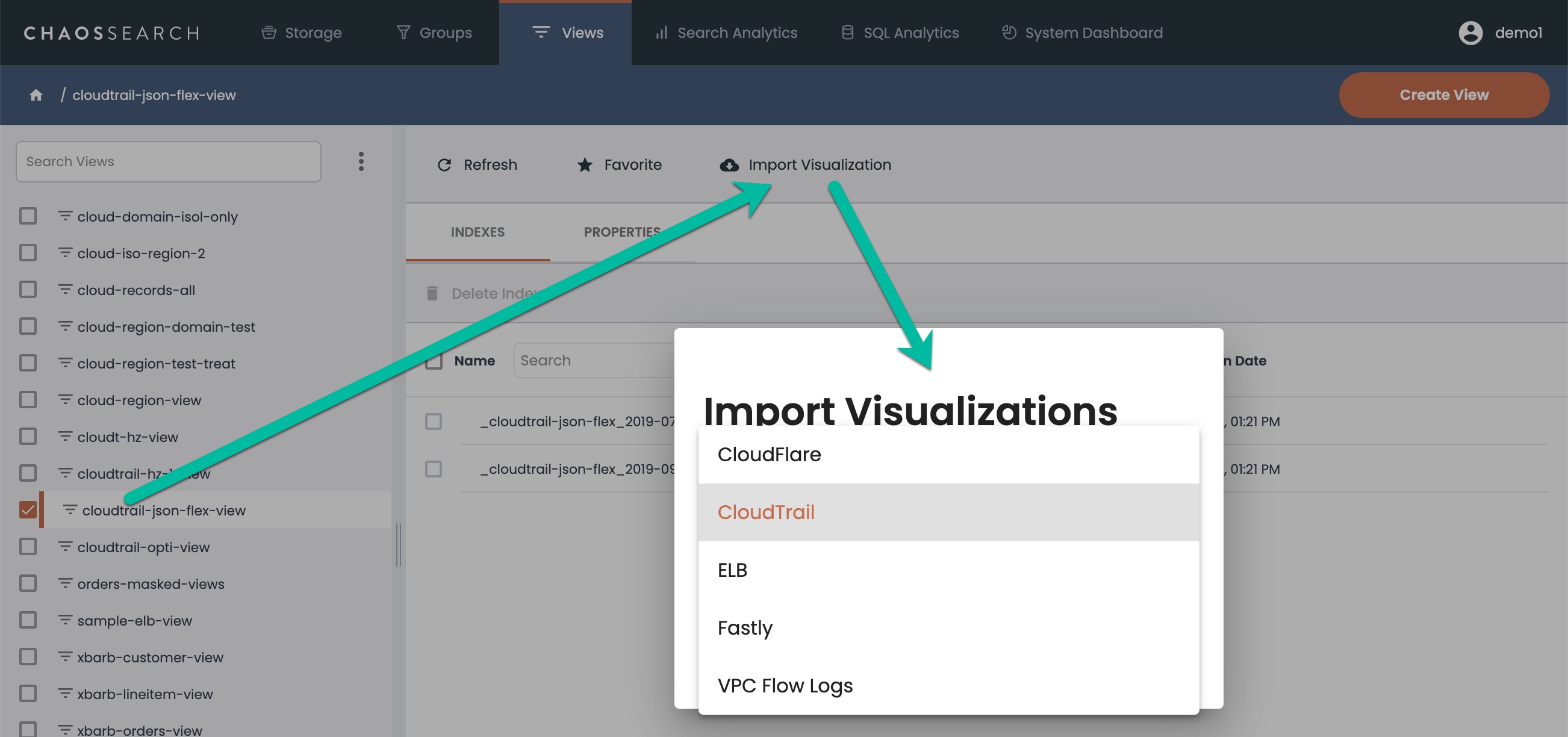Click the Create View button
Image resolution: width=1568 pixels, height=737 pixels.
[x=1443, y=95]
